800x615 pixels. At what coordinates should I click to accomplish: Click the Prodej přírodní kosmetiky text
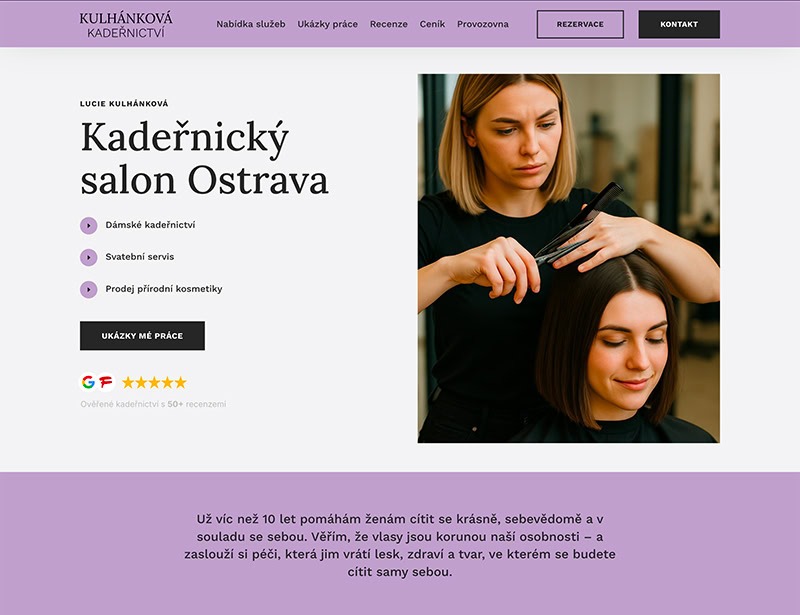164,289
